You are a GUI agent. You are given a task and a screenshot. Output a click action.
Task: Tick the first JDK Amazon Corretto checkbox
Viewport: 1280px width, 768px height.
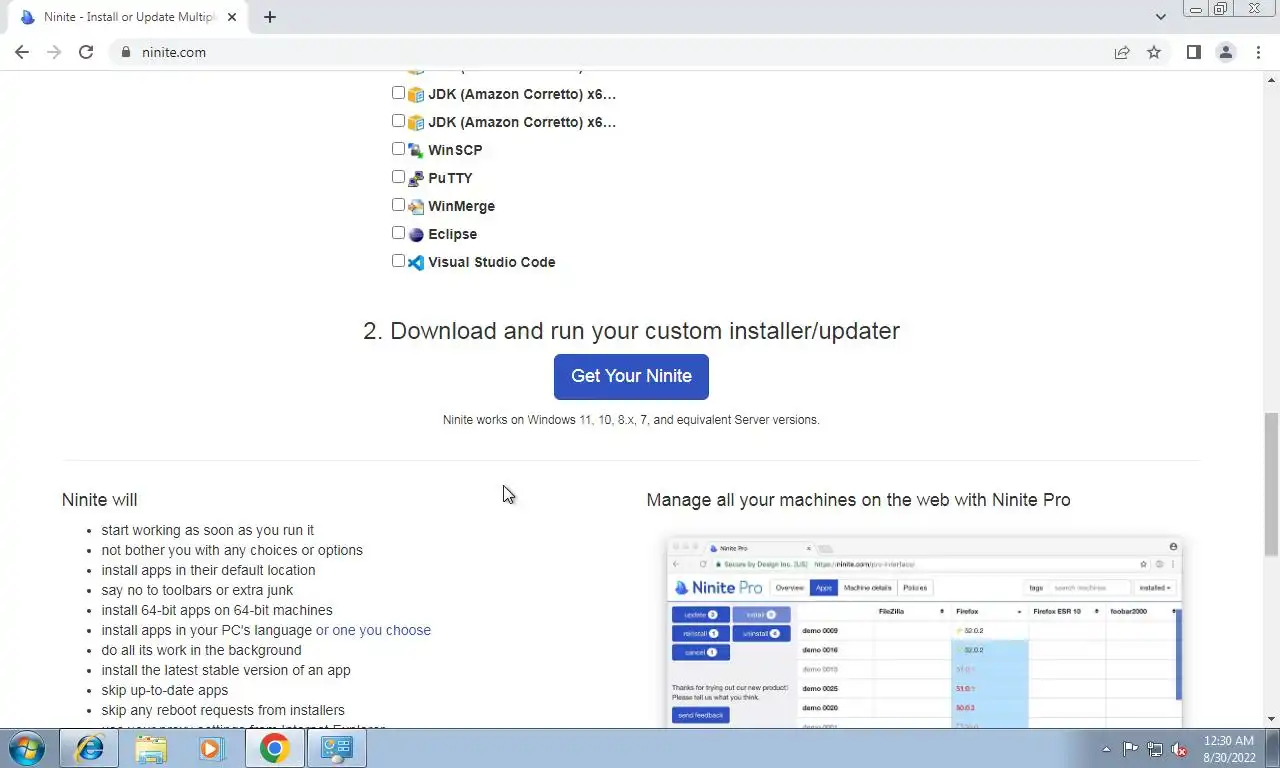point(398,93)
